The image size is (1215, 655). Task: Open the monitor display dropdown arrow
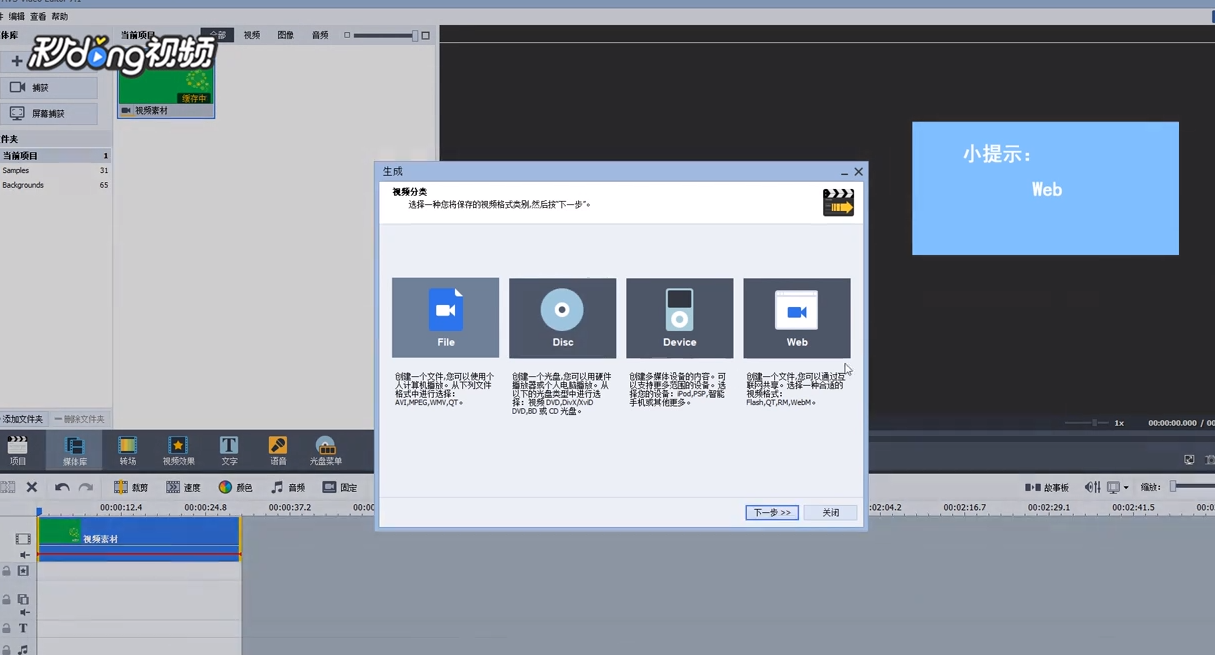tap(1128, 487)
